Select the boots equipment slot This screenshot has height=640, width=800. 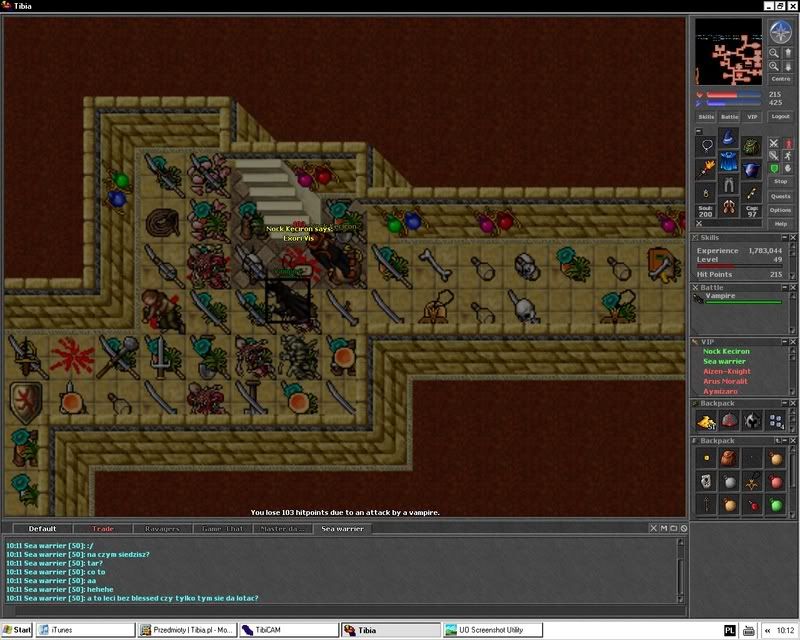coord(729,207)
